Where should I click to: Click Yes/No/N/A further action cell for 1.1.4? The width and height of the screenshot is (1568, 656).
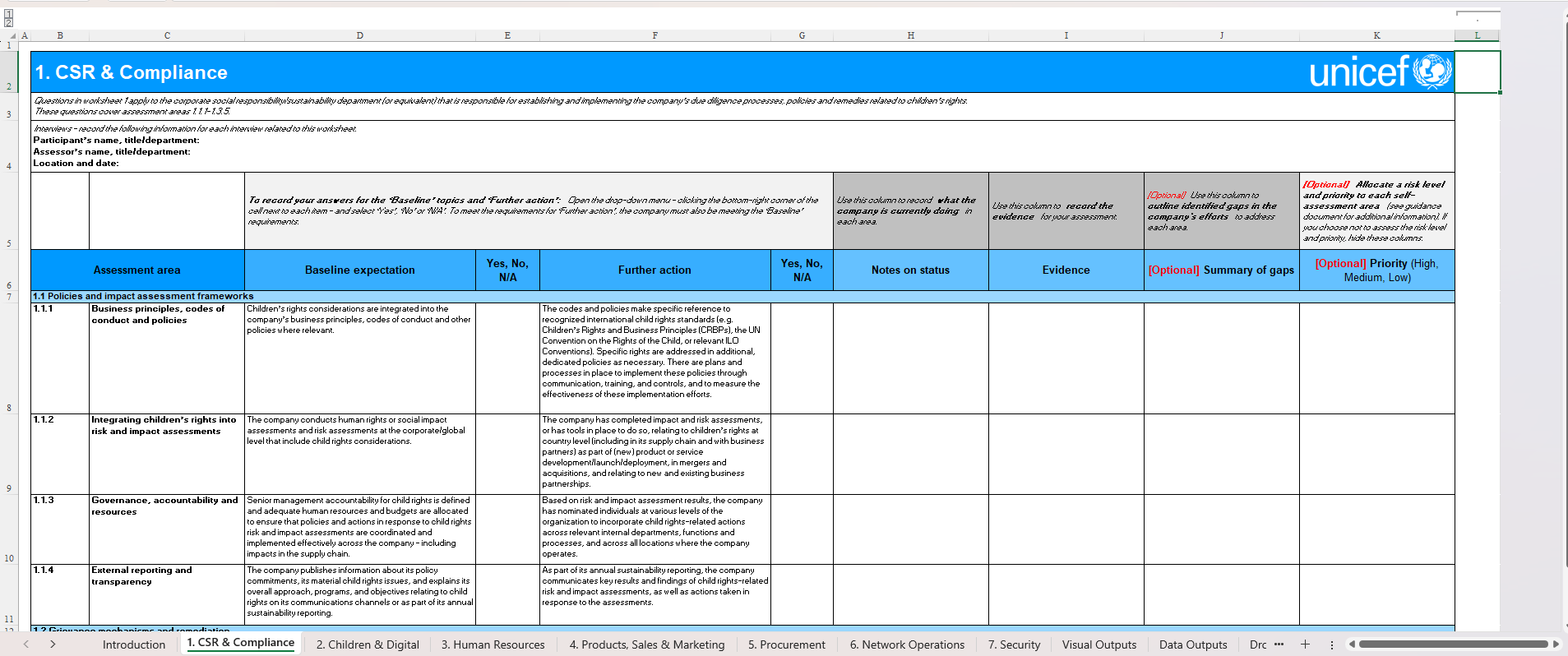802,594
